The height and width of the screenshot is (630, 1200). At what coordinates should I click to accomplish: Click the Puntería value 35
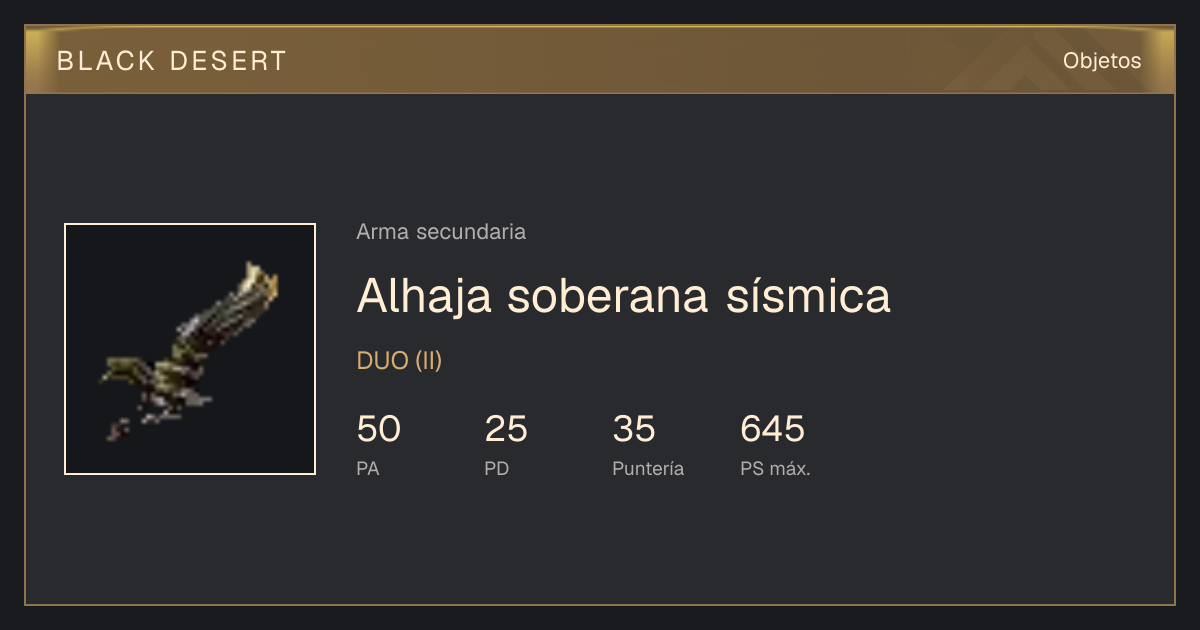[634, 429]
